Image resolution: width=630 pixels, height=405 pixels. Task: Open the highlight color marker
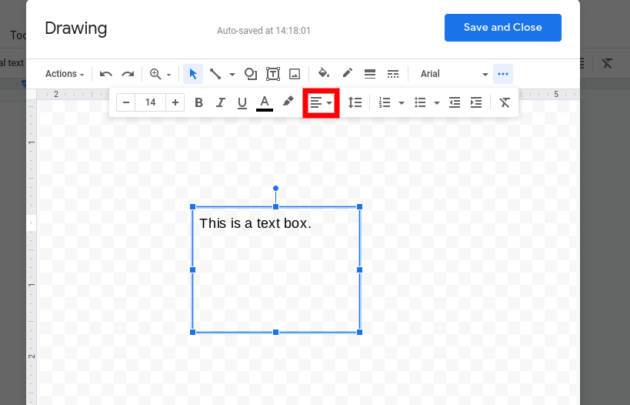[x=288, y=102]
